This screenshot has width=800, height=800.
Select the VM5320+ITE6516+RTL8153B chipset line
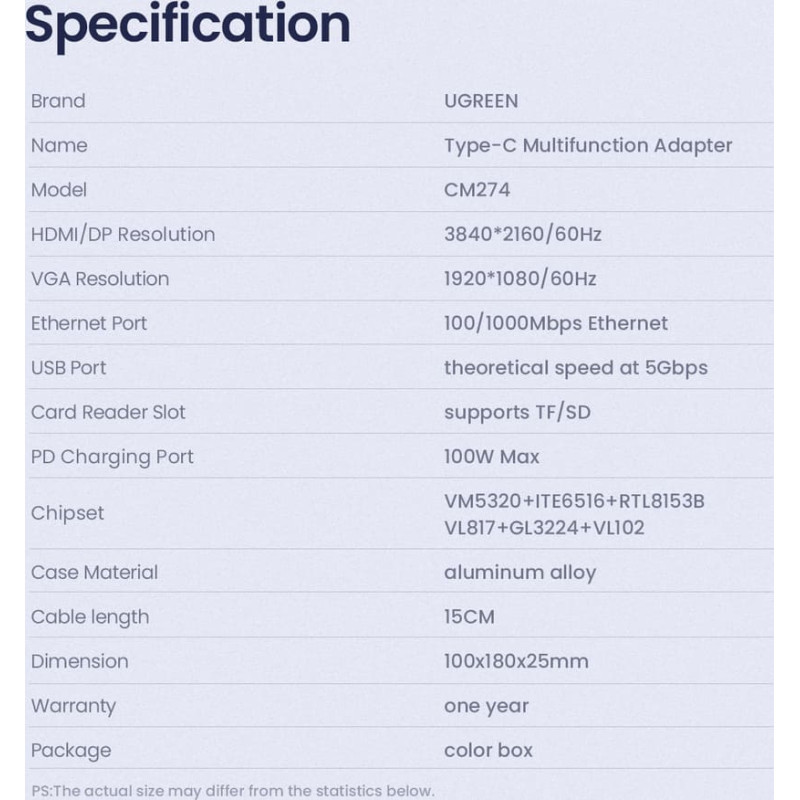(574, 501)
